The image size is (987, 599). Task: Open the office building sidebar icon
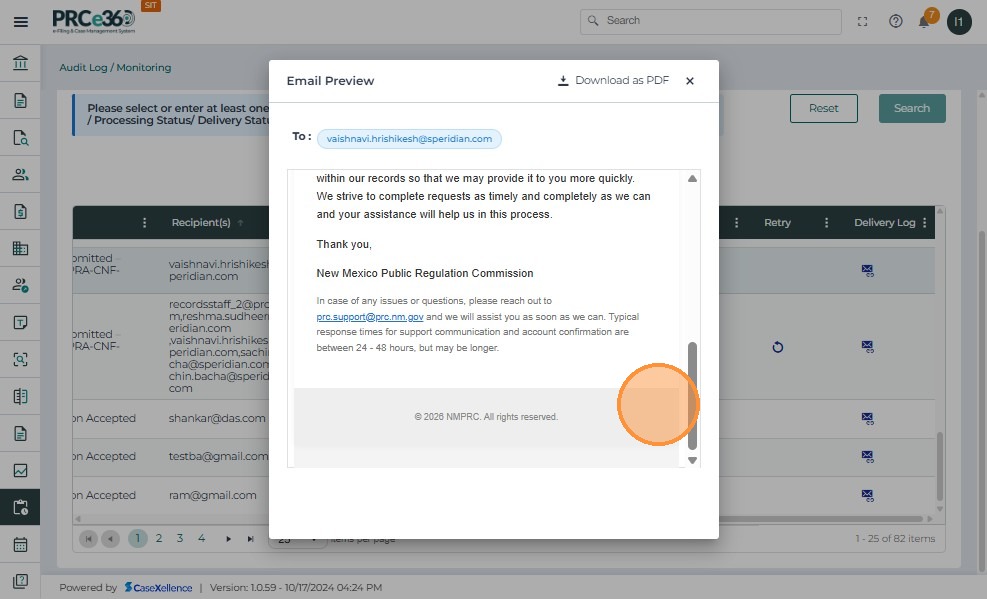(x=20, y=248)
